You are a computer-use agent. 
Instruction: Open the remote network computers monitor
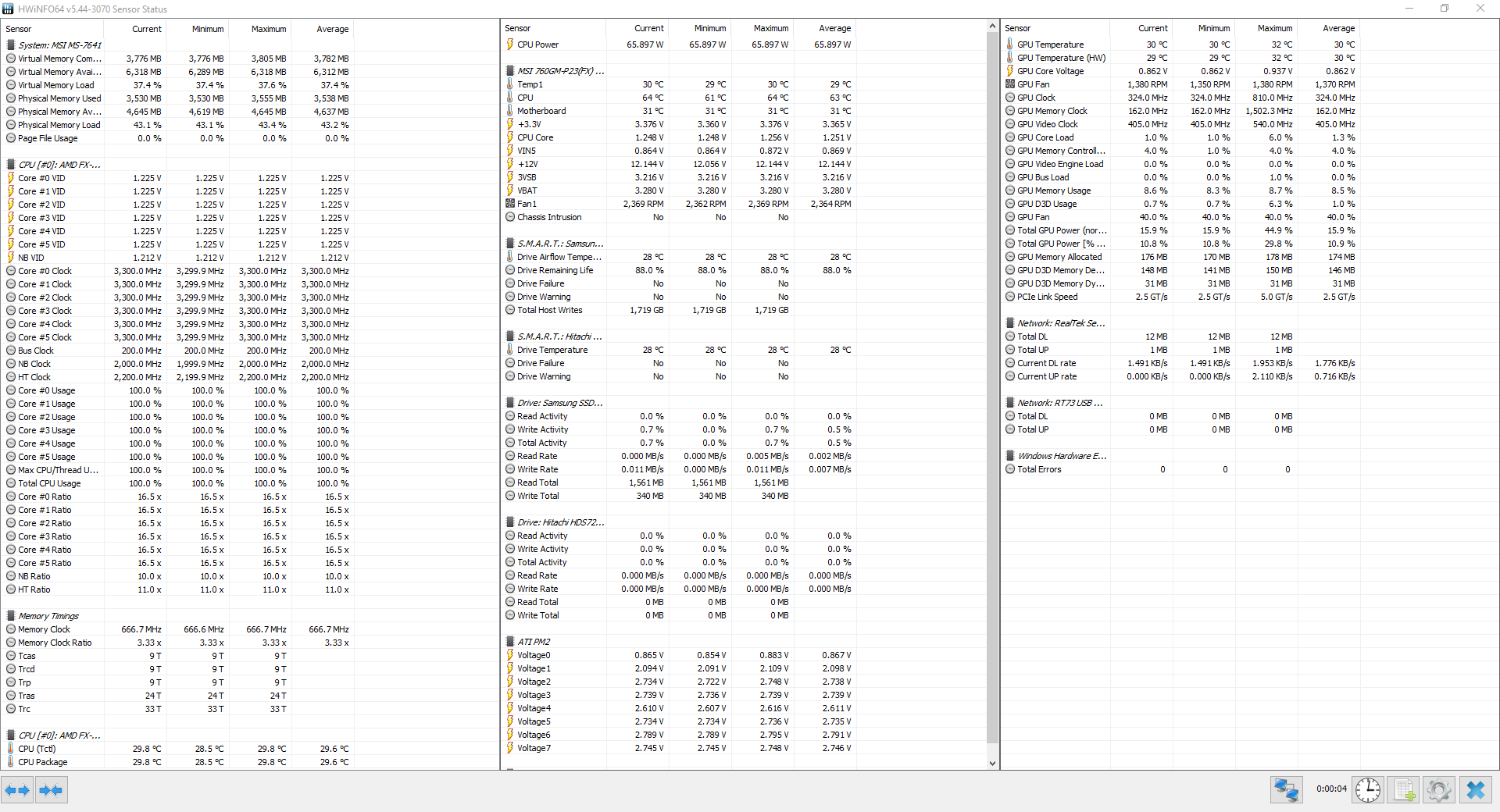[1286, 790]
